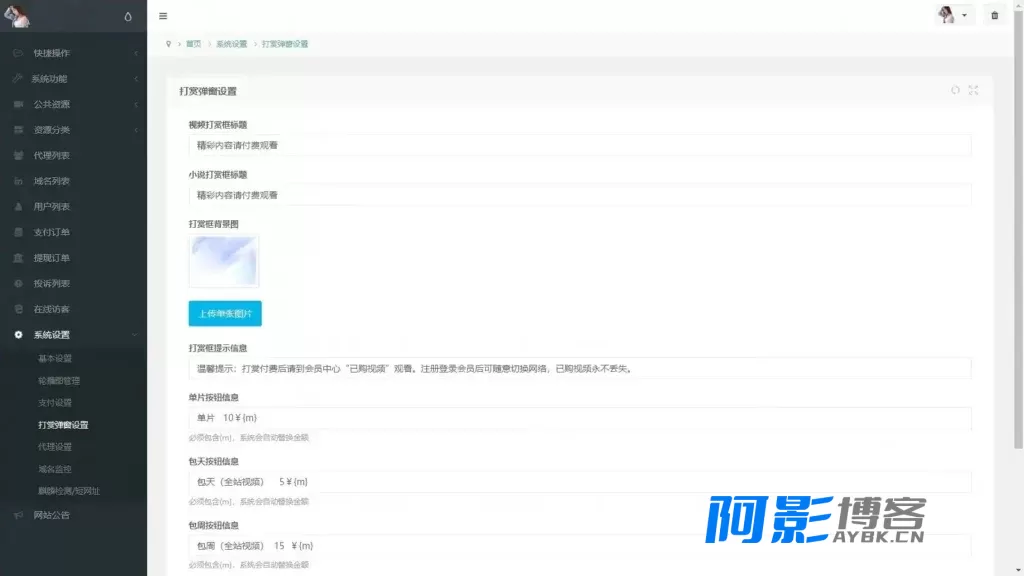1024x576 pixels.
Task: Go to 首页 breadcrumb link
Action: coord(193,44)
